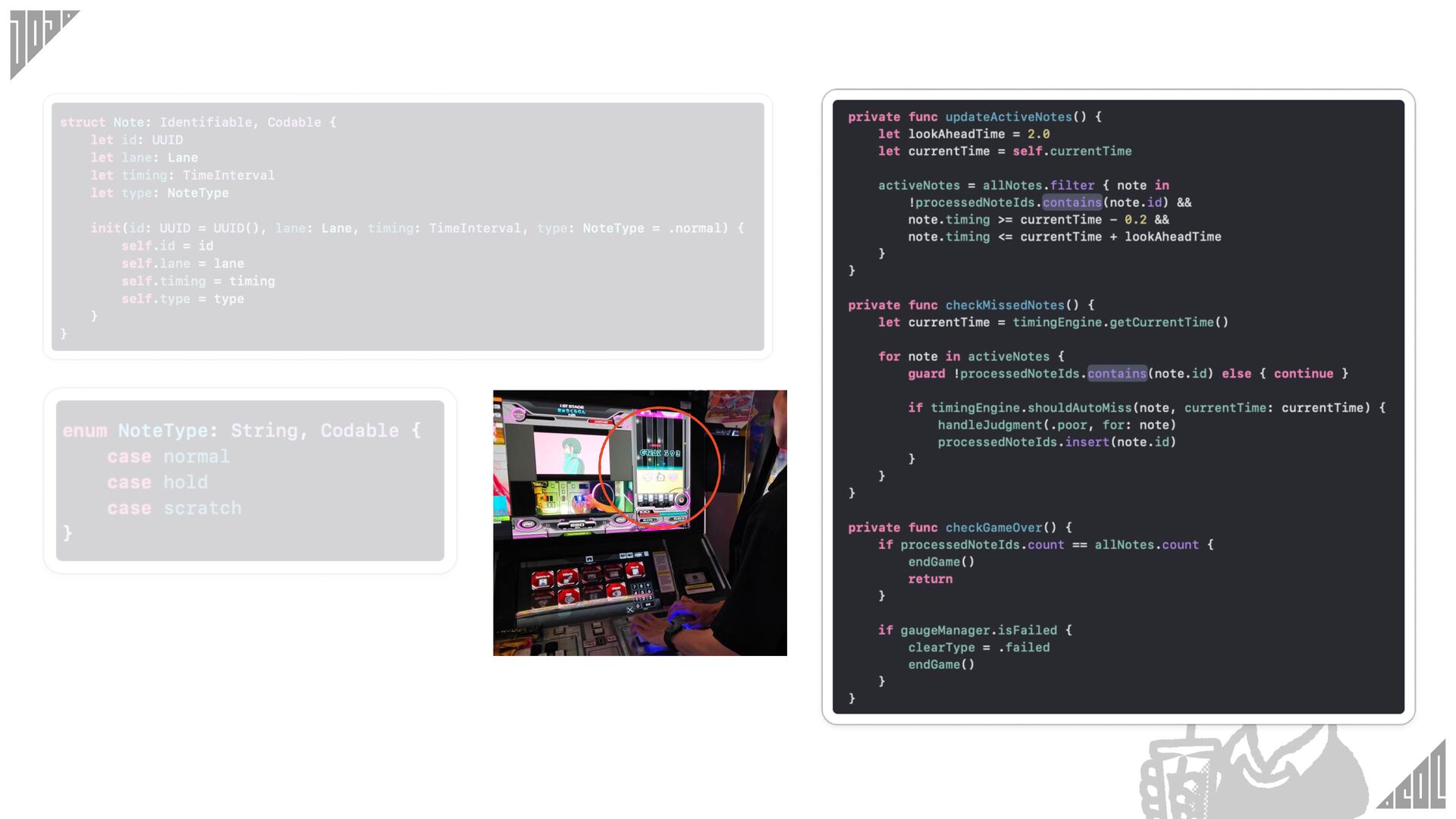The image size is (1456, 819).
Task: Click the updateActiveNotes function name
Action: point(1008,117)
